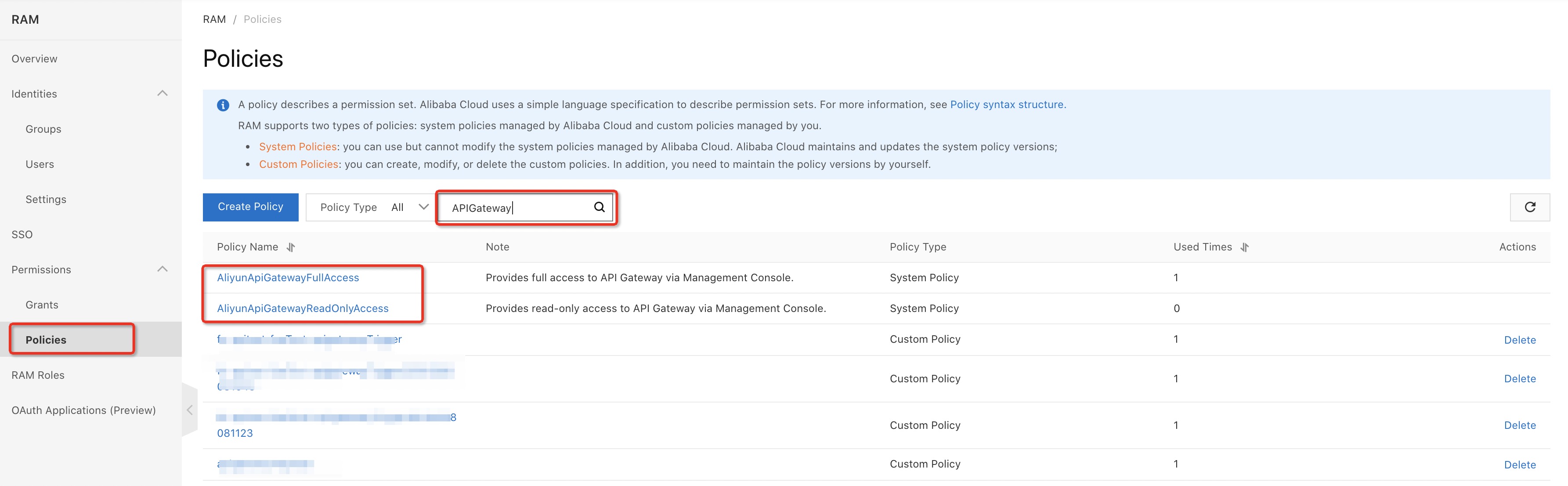Click the Policy Name column header
Viewport: 1568px width, 486px height.
(x=247, y=247)
